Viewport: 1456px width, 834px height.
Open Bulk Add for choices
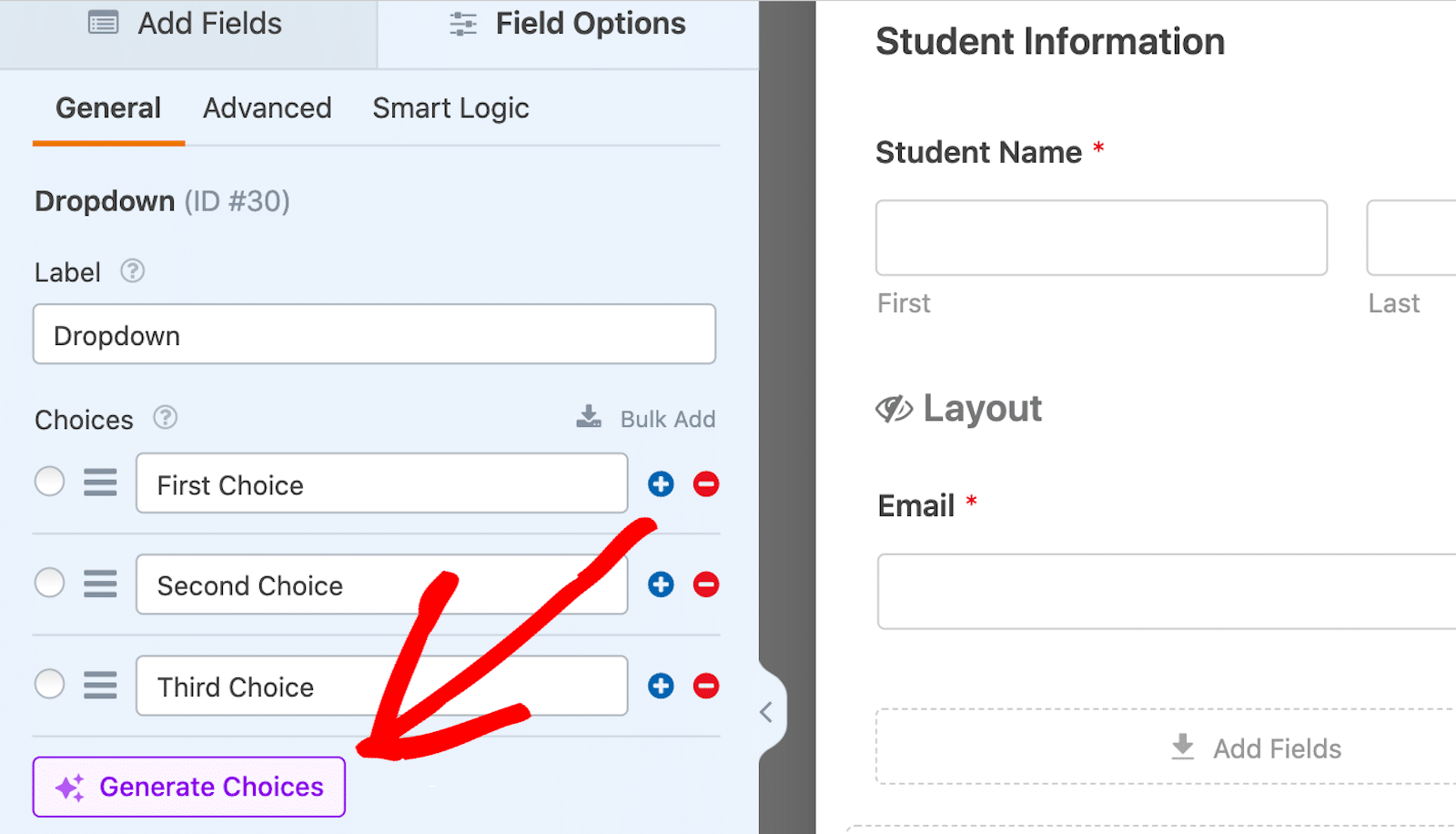[x=647, y=419]
